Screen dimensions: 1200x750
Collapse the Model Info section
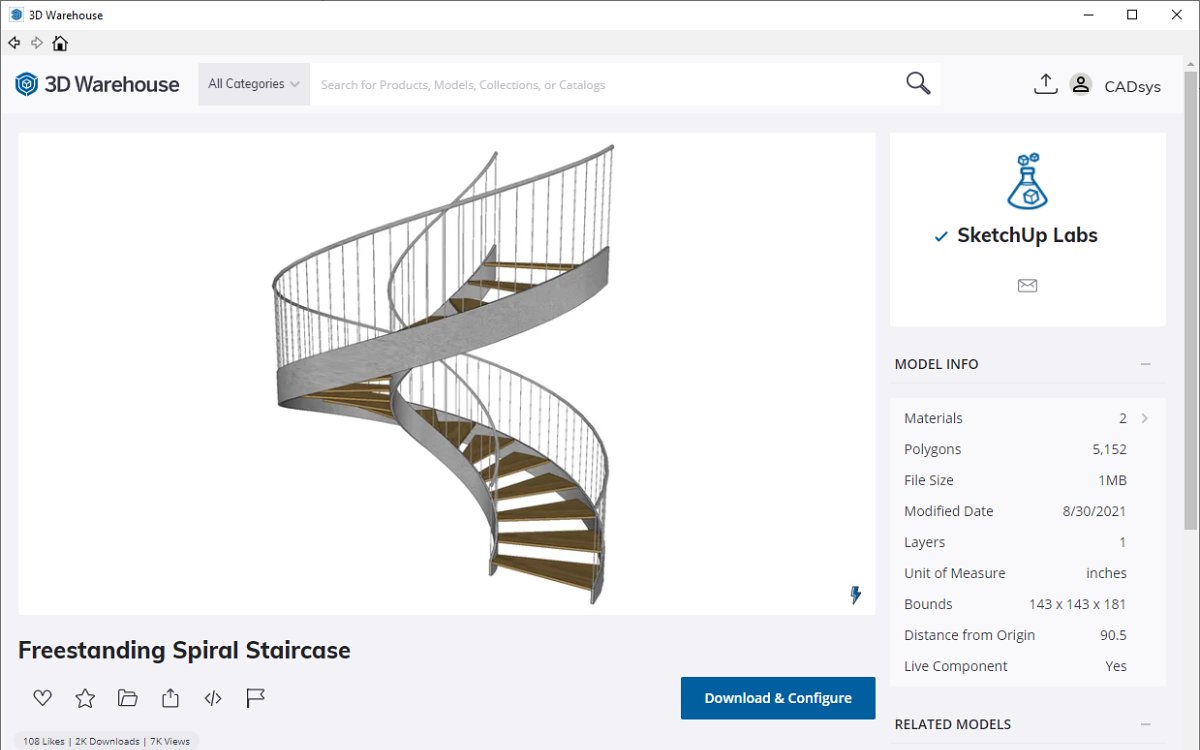(1146, 365)
